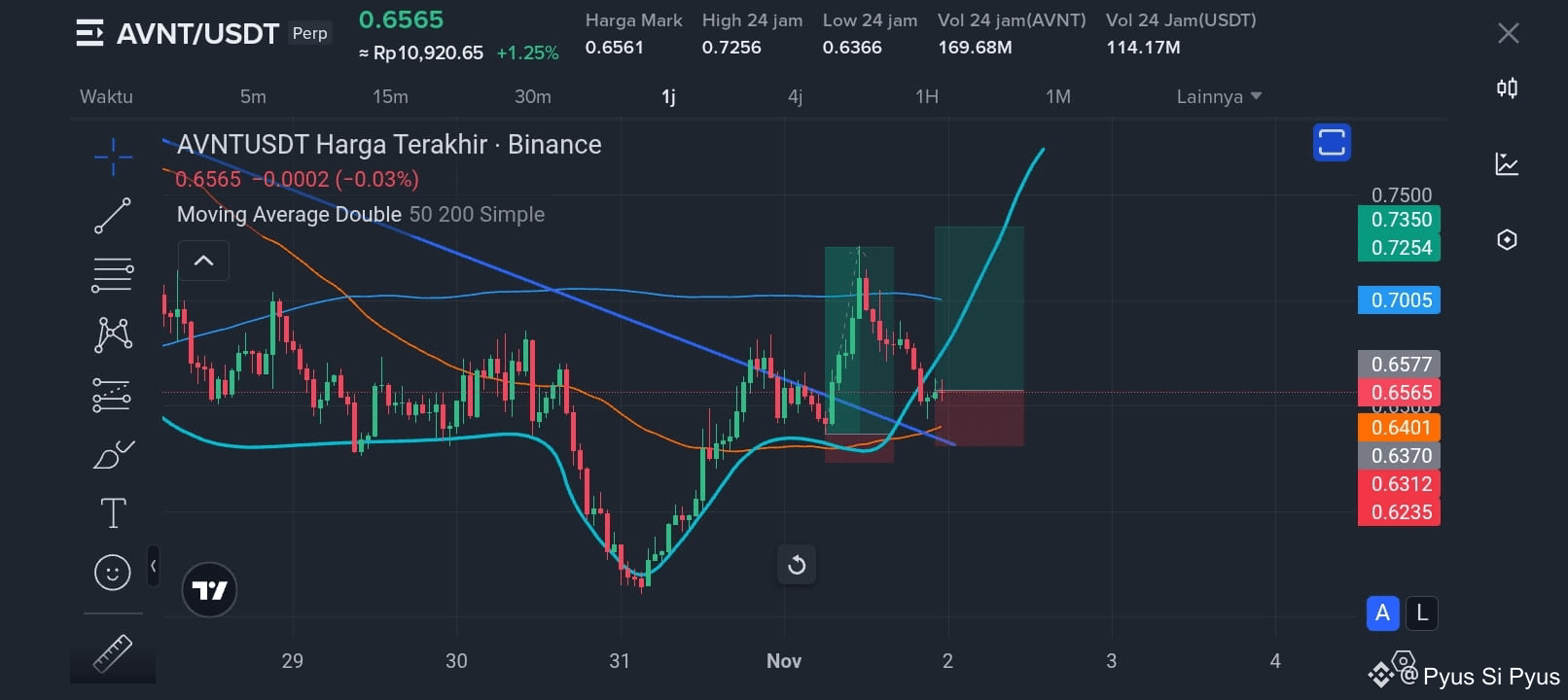Switch to the 5m timeframe

pos(253,96)
